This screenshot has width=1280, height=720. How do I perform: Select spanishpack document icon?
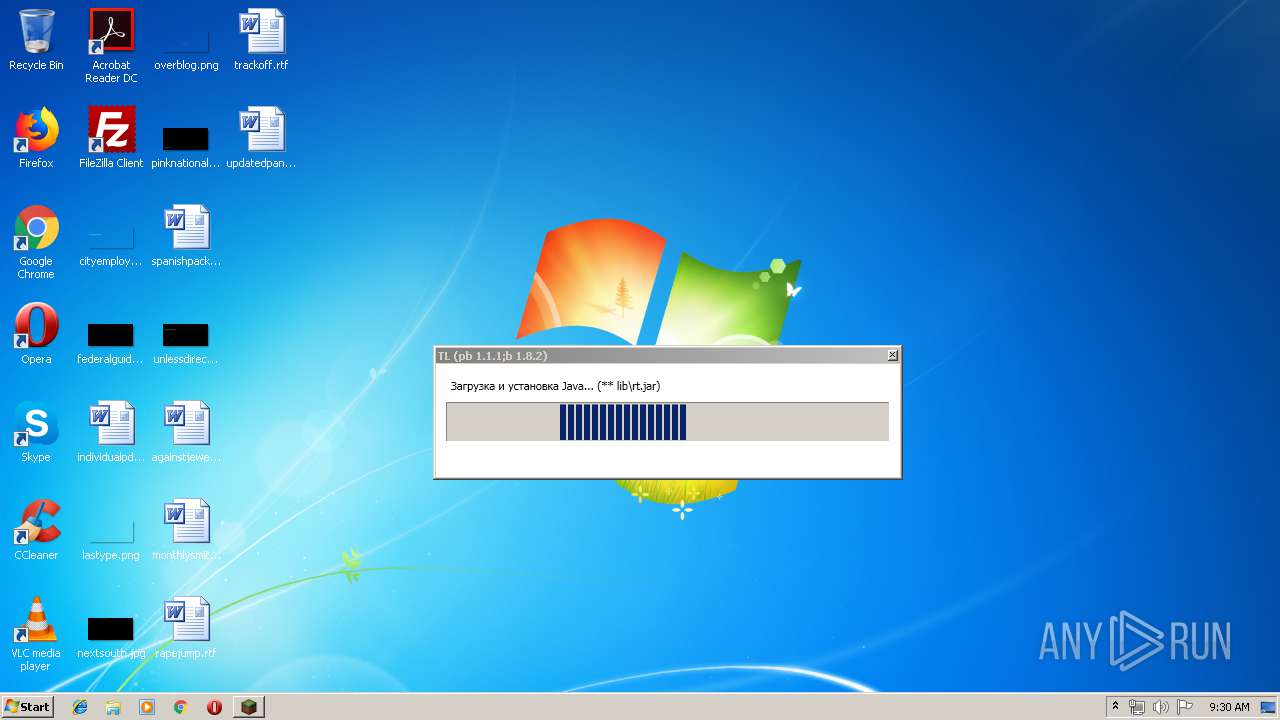(186, 236)
